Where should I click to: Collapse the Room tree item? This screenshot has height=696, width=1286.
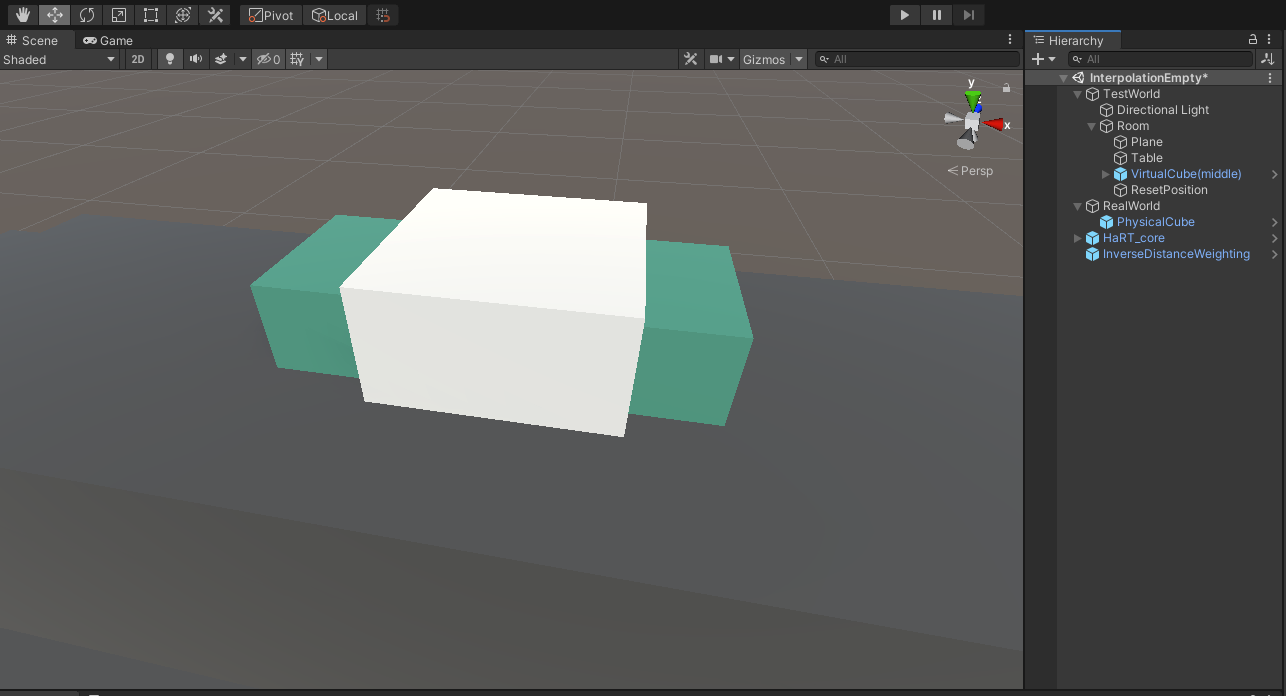(x=1092, y=126)
